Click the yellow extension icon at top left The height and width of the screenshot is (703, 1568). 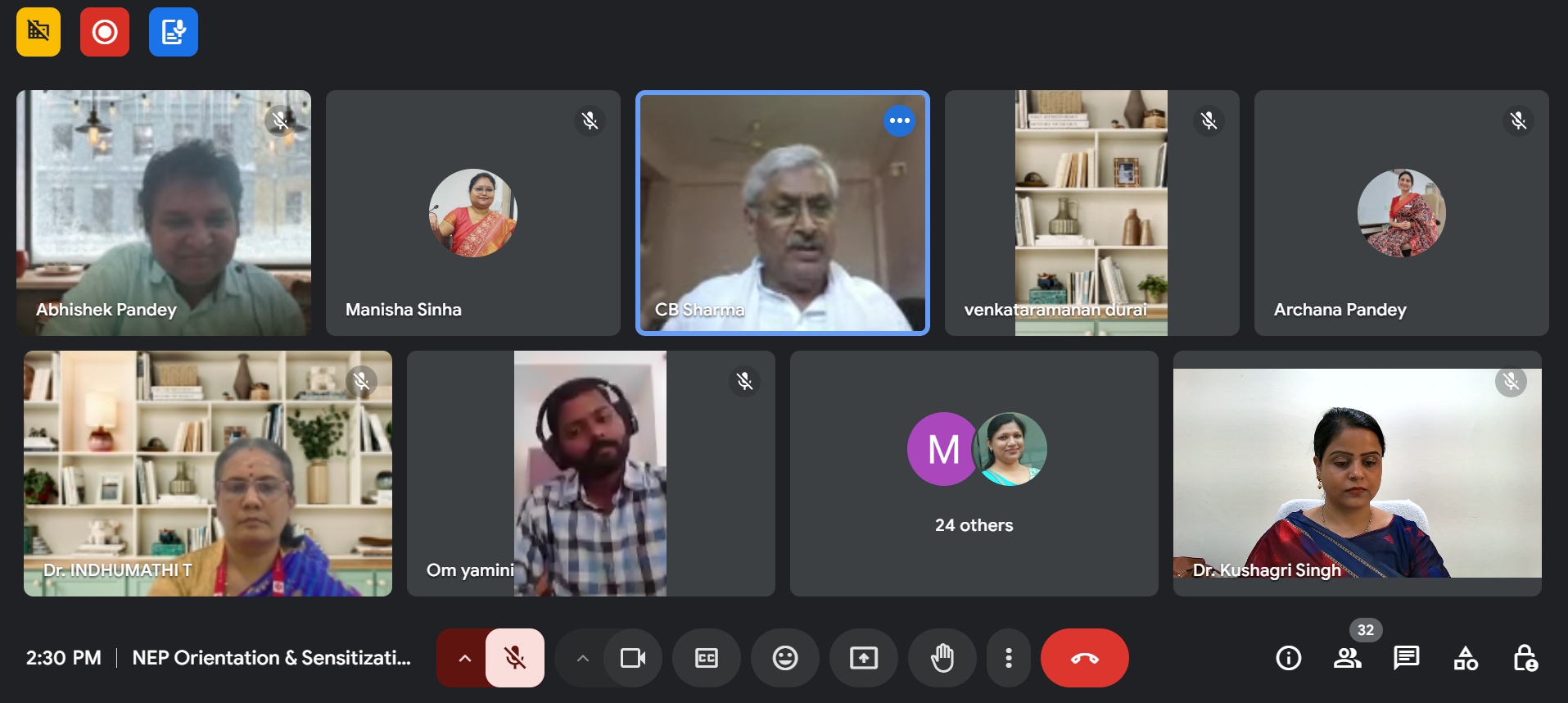pos(38,32)
